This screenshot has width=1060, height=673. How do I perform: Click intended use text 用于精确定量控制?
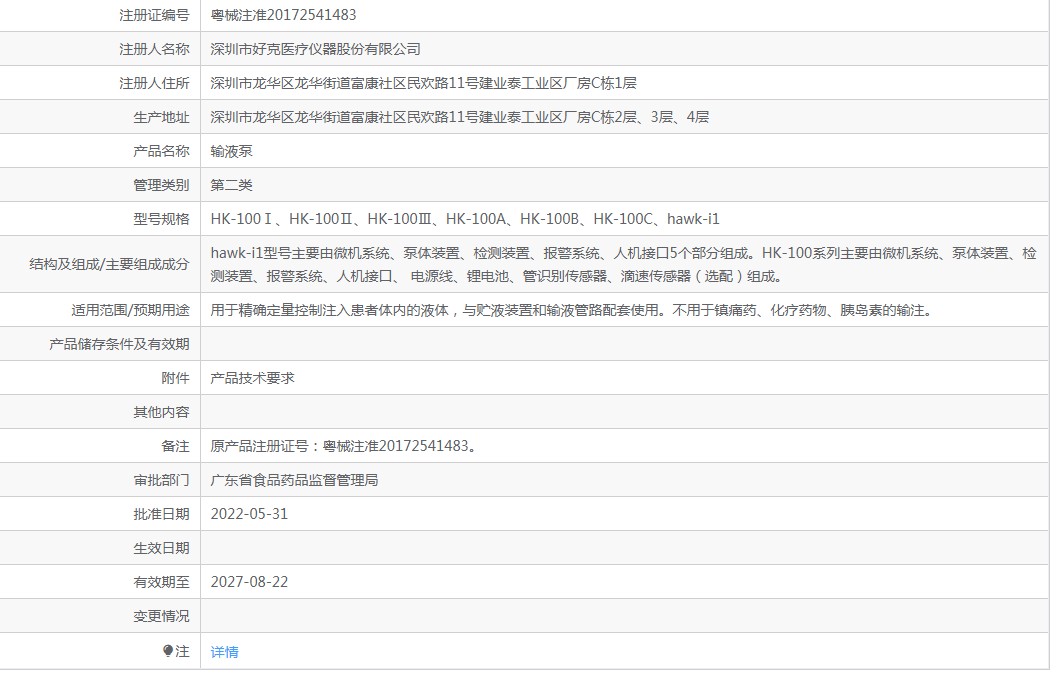(573, 310)
